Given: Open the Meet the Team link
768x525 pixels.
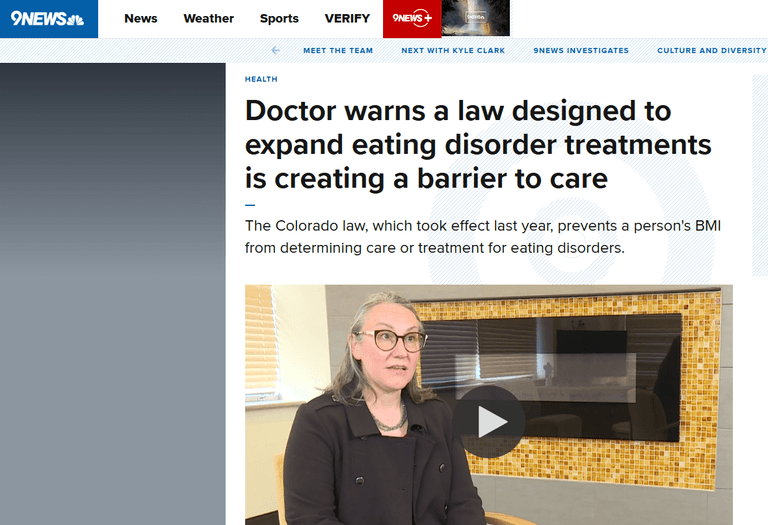Looking at the screenshot, I should click(x=338, y=50).
